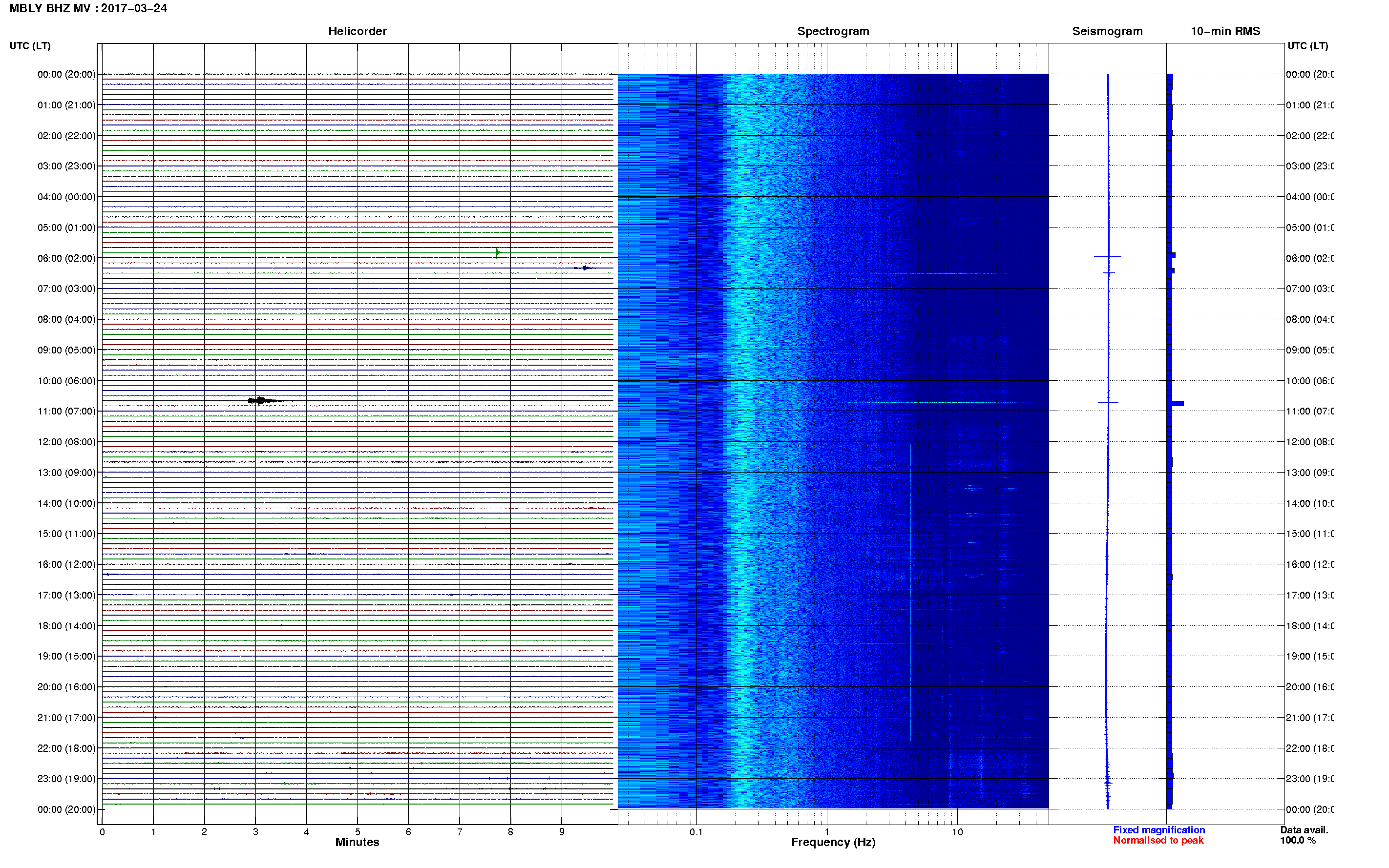Screen dimensions: 1389x868
Task: Click the RMS bar just before 06:00
Action: [x=1171, y=255]
